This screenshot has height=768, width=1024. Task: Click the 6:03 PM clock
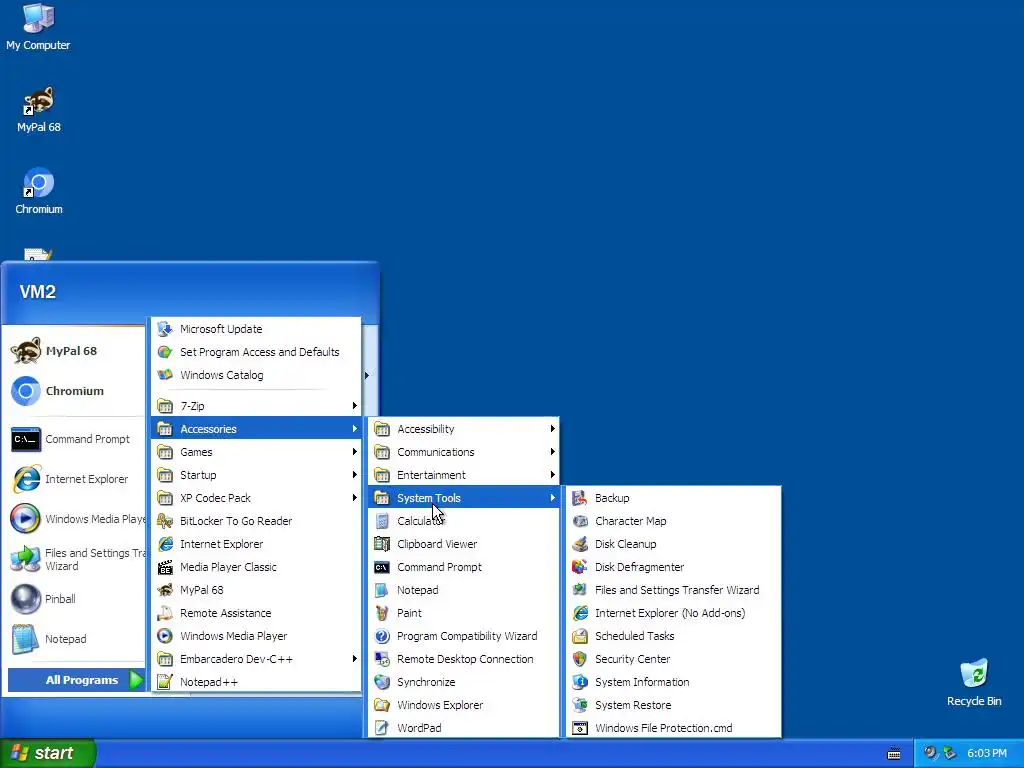pos(987,753)
